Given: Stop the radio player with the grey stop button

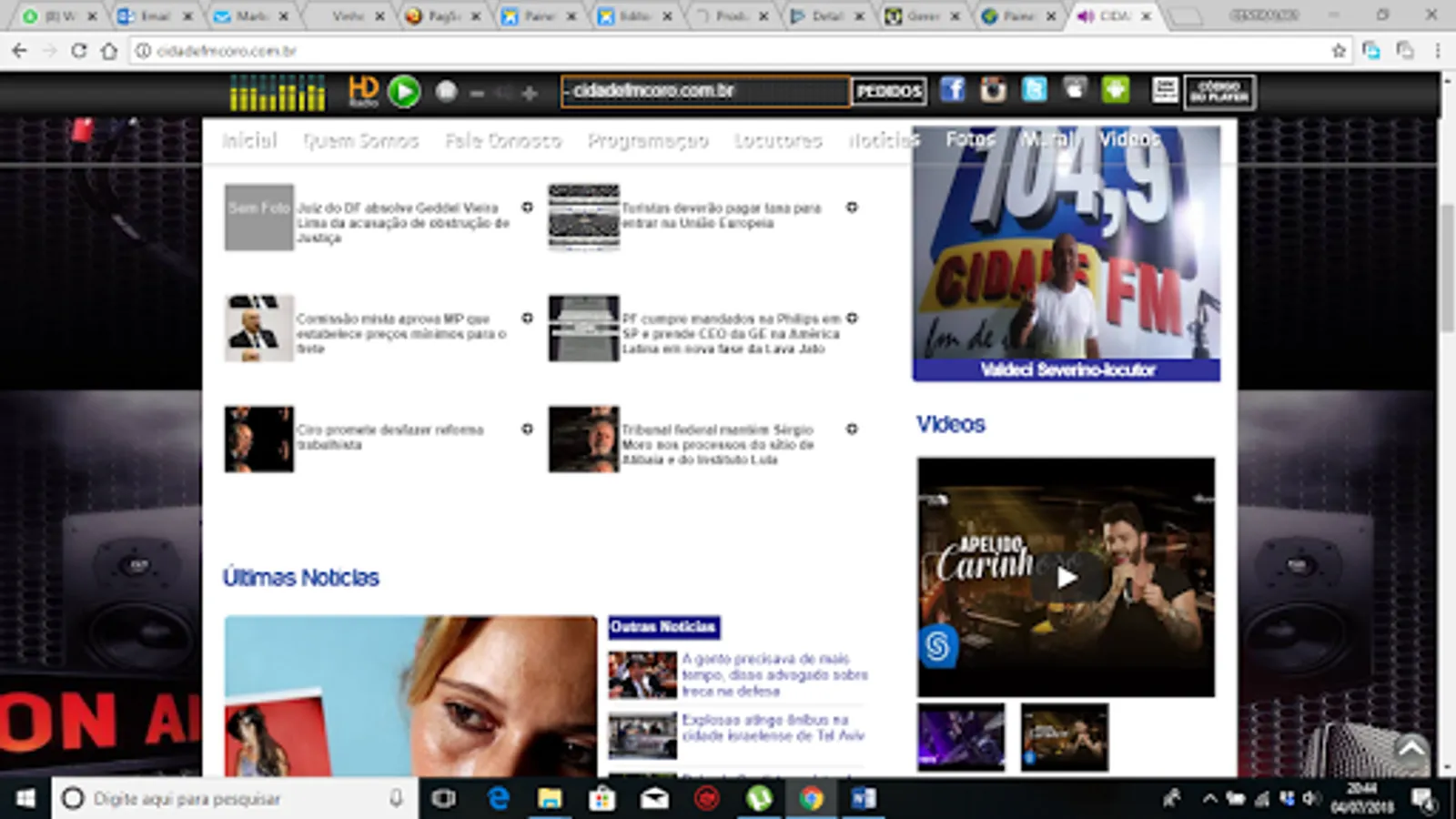Looking at the screenshot, I should 446,91.
